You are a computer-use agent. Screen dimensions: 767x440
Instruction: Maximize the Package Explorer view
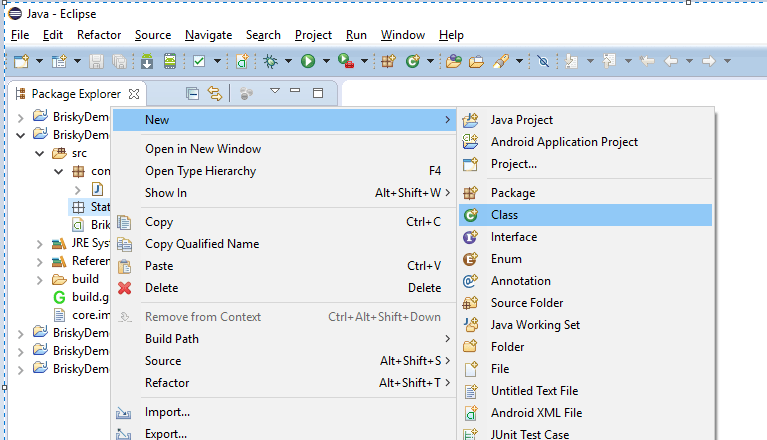coord(318,93)
